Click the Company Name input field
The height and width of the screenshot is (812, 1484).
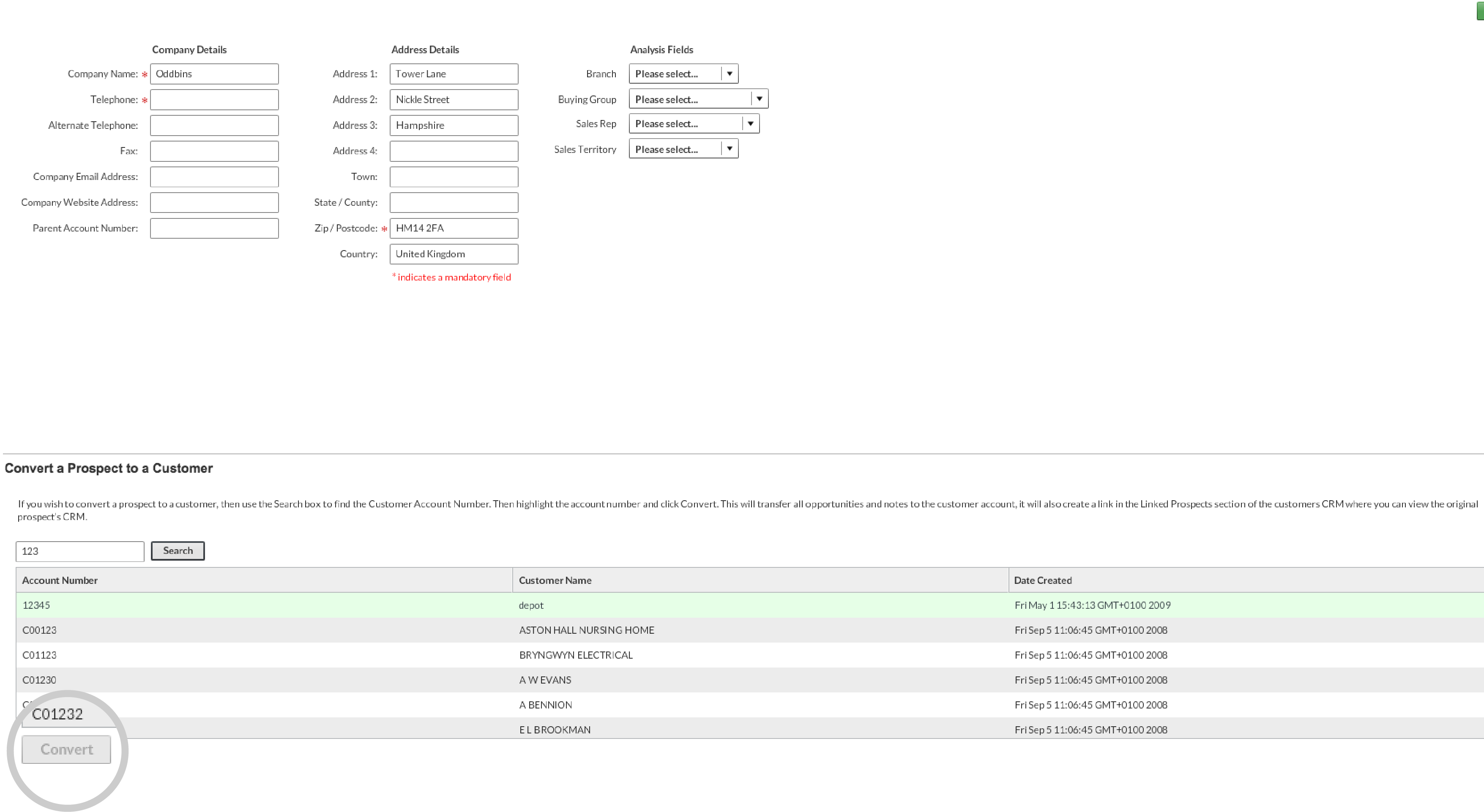point(214,73)
